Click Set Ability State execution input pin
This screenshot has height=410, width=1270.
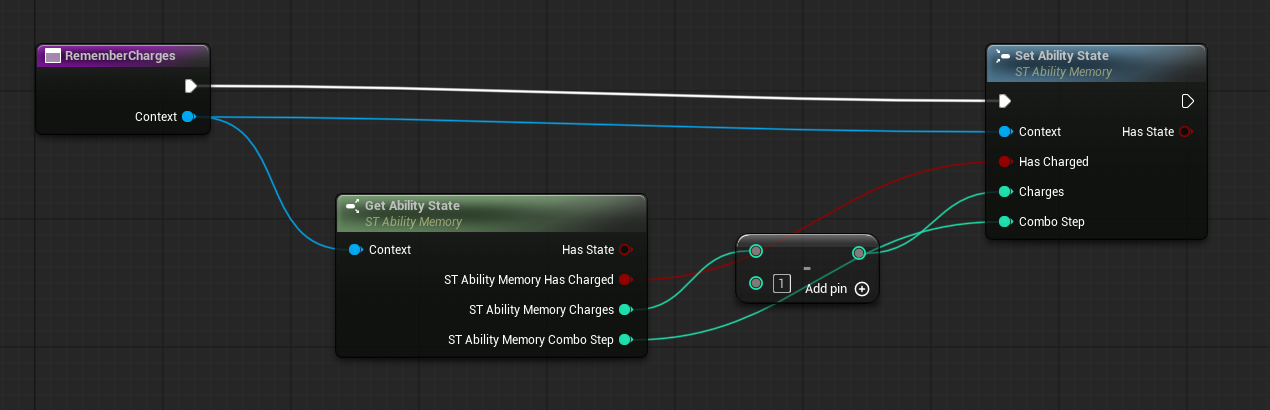pos(1005,101)
